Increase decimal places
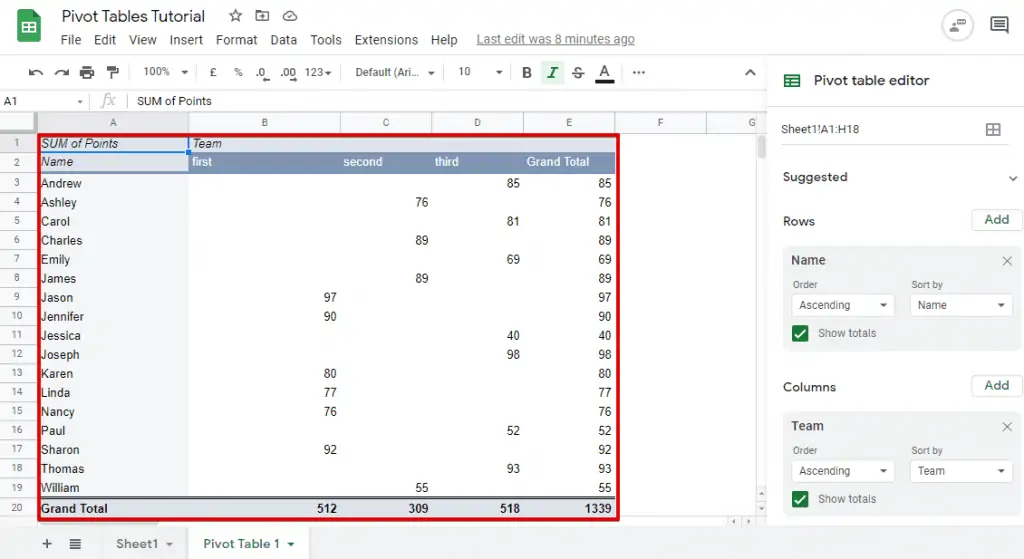The height and width of the screenshot is (559, 1024). click(x=288, y=73)
